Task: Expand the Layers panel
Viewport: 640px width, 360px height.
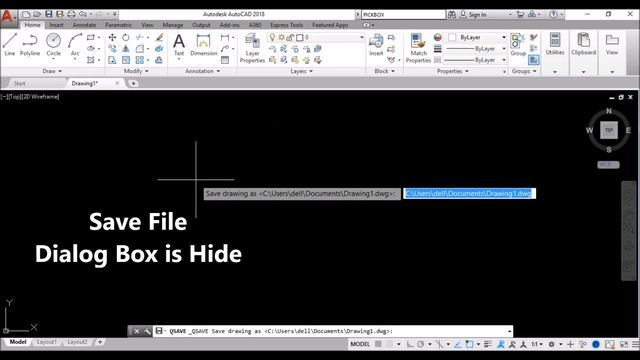Action: (x=302, y=71)
